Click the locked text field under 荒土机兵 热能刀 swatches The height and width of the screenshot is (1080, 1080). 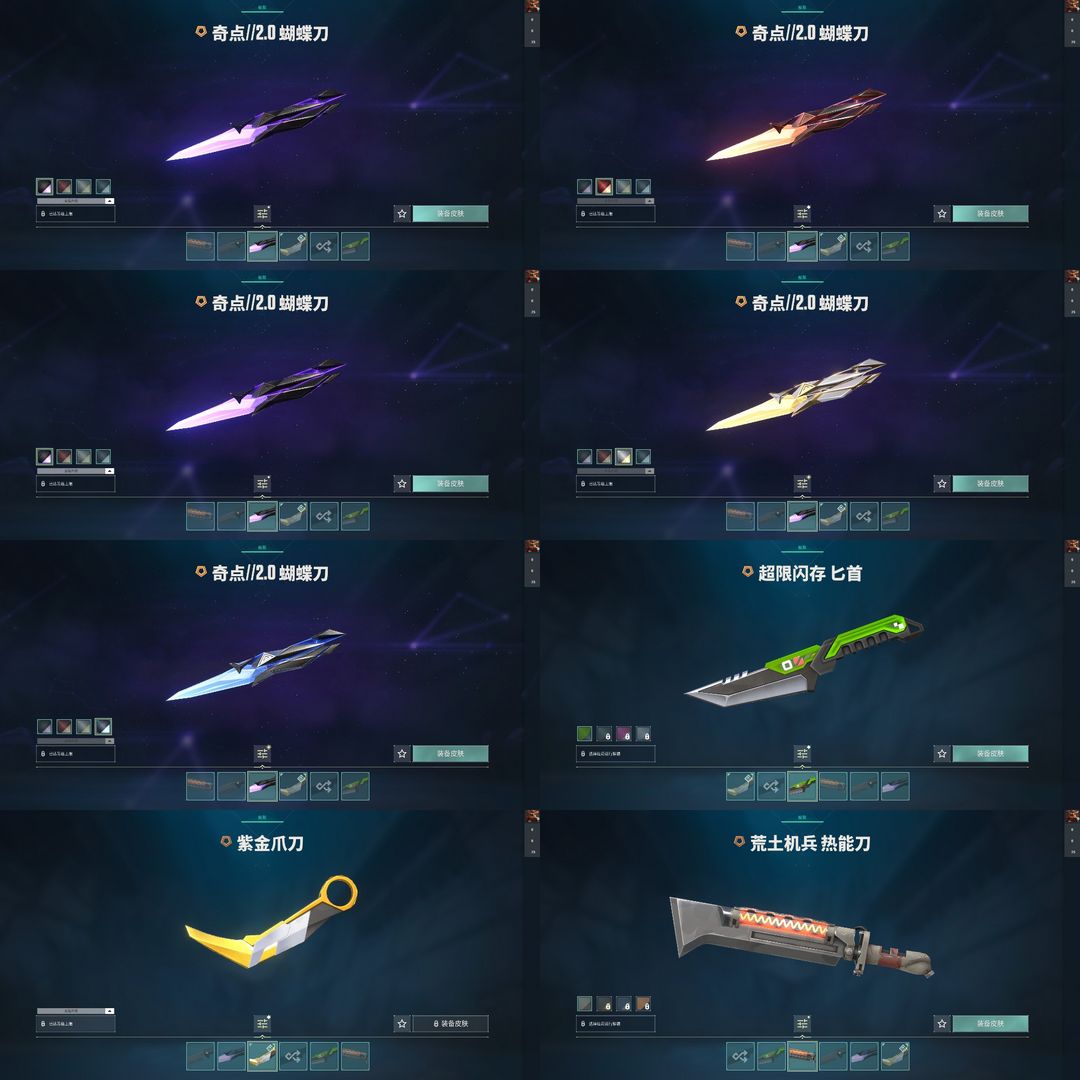[616, 1024]
